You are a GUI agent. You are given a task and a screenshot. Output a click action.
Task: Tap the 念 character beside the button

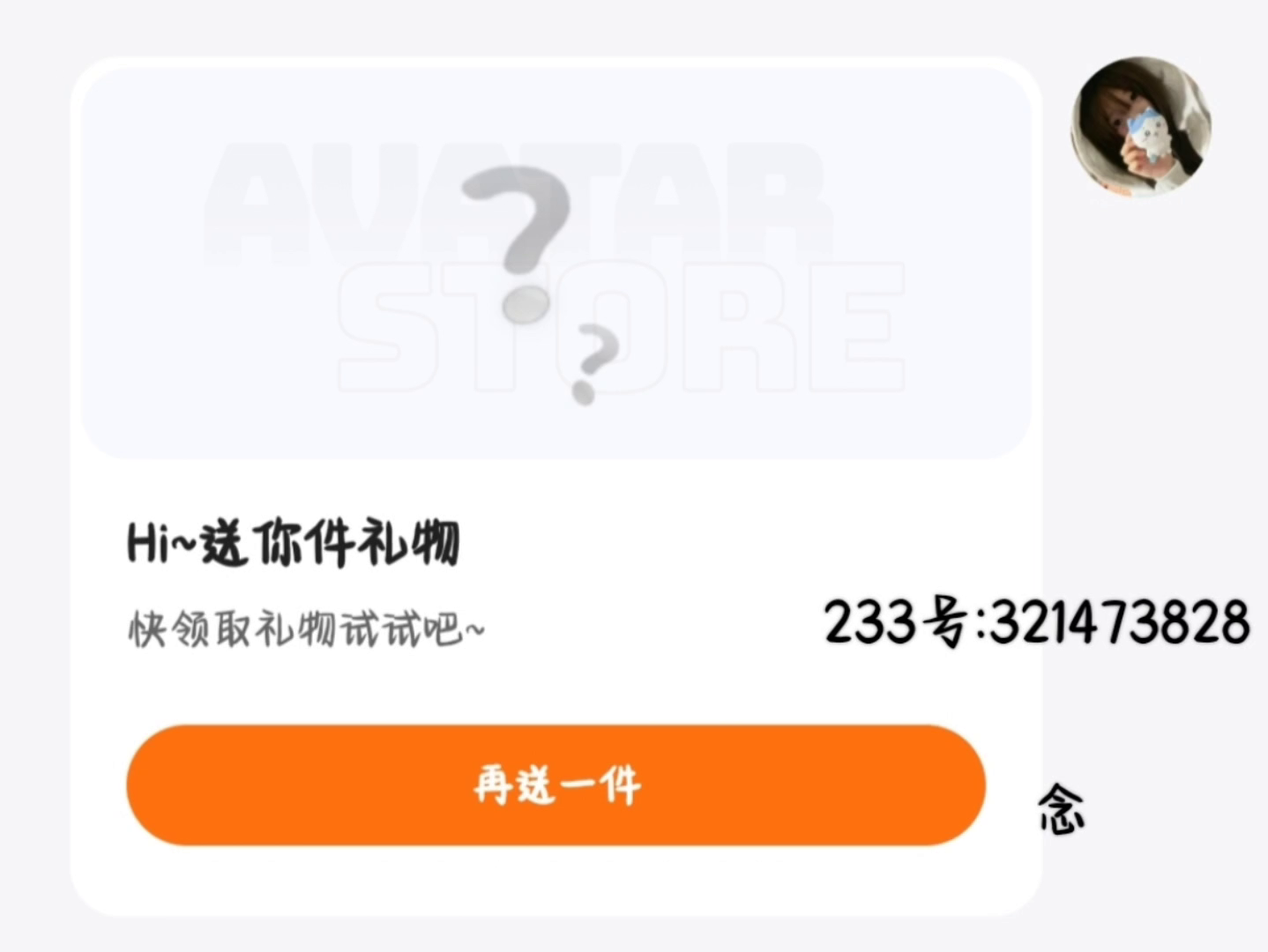(x=1060, y=810)
